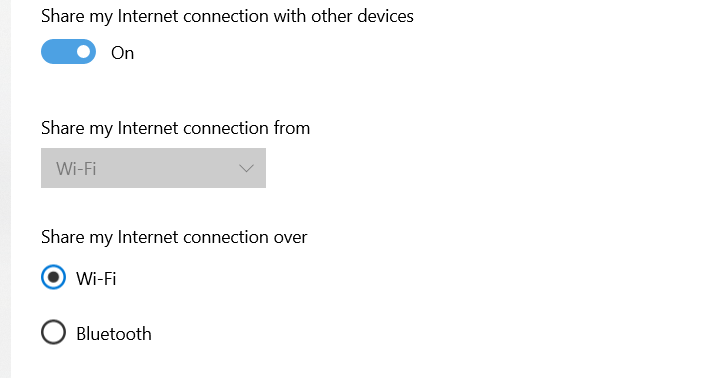Click heading "Share my Internet connection with other devices"
701x378 pixels.
tap(227, 17)
